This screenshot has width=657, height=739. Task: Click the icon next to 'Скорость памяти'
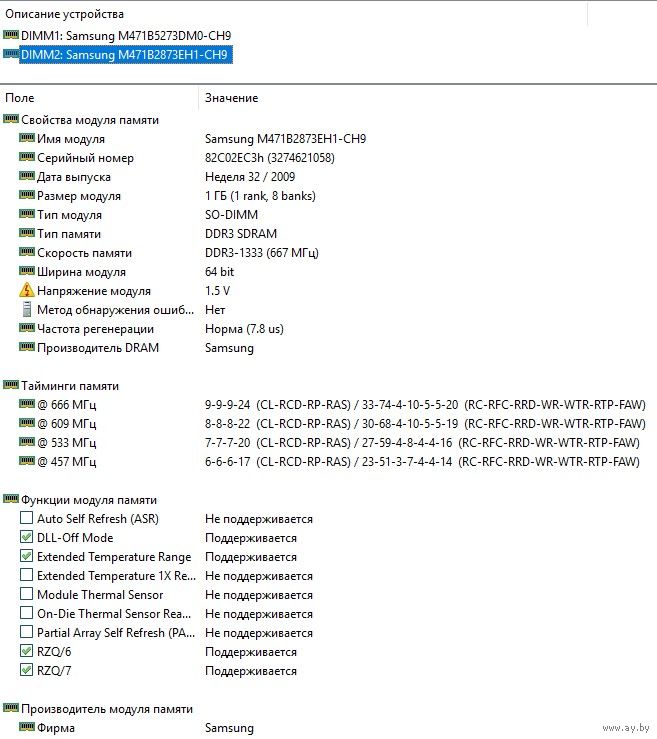point(27,251)
